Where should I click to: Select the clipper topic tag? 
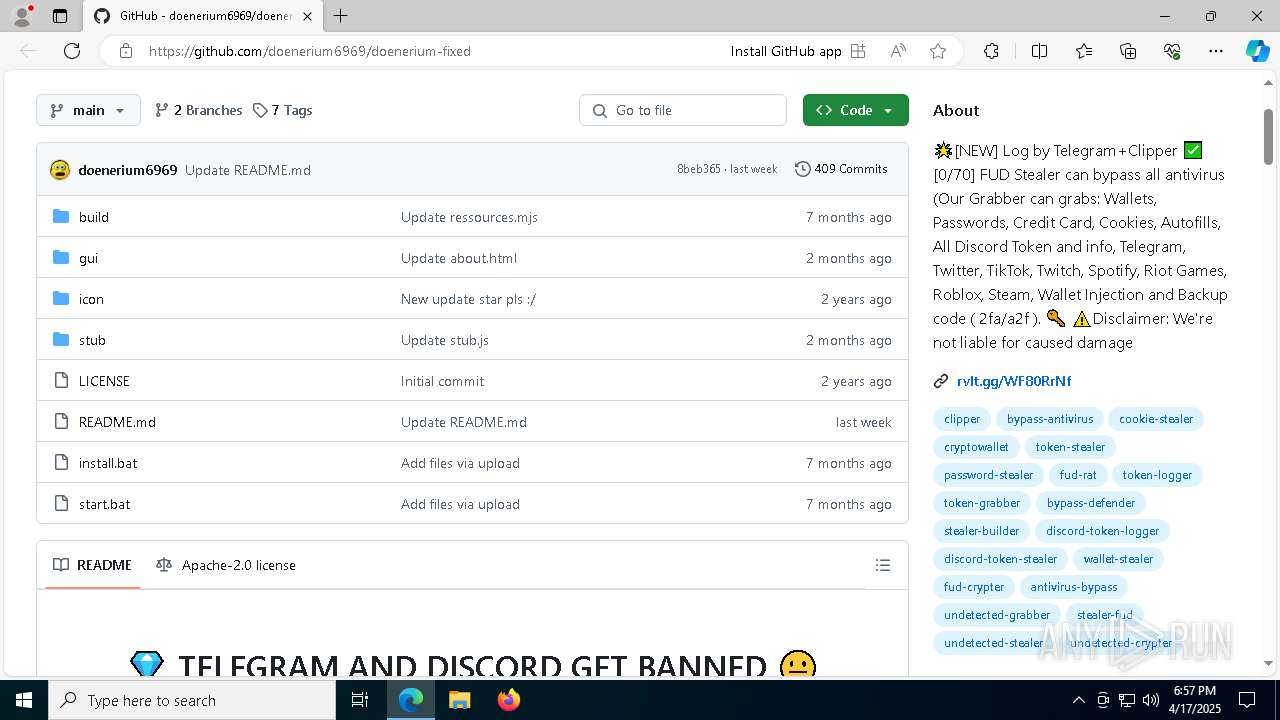tap(962, 419)
